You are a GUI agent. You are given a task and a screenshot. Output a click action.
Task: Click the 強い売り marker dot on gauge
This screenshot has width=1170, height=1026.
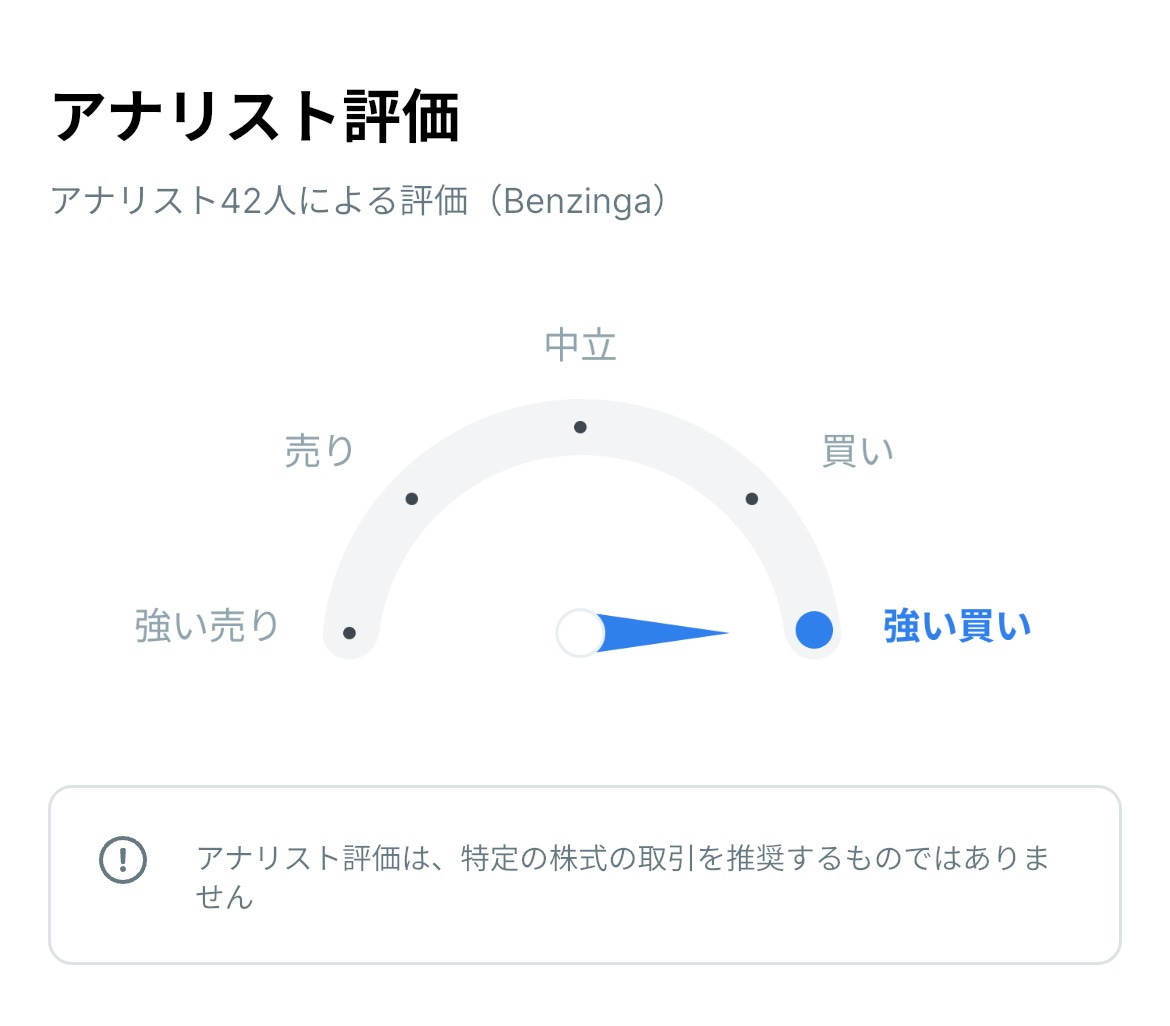click(348, 631)
